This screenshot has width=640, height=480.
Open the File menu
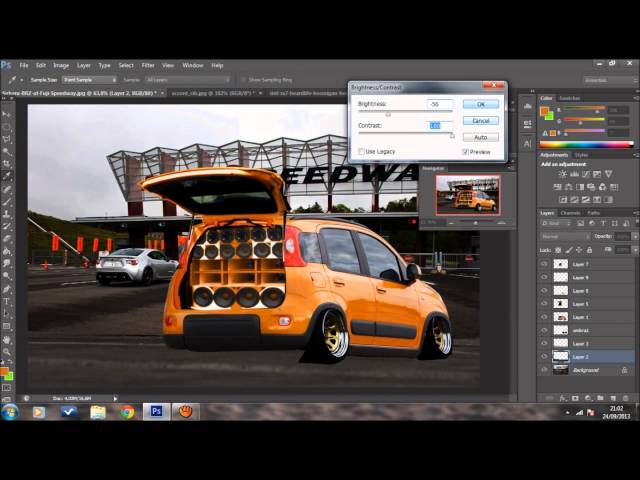pos(24,65)
